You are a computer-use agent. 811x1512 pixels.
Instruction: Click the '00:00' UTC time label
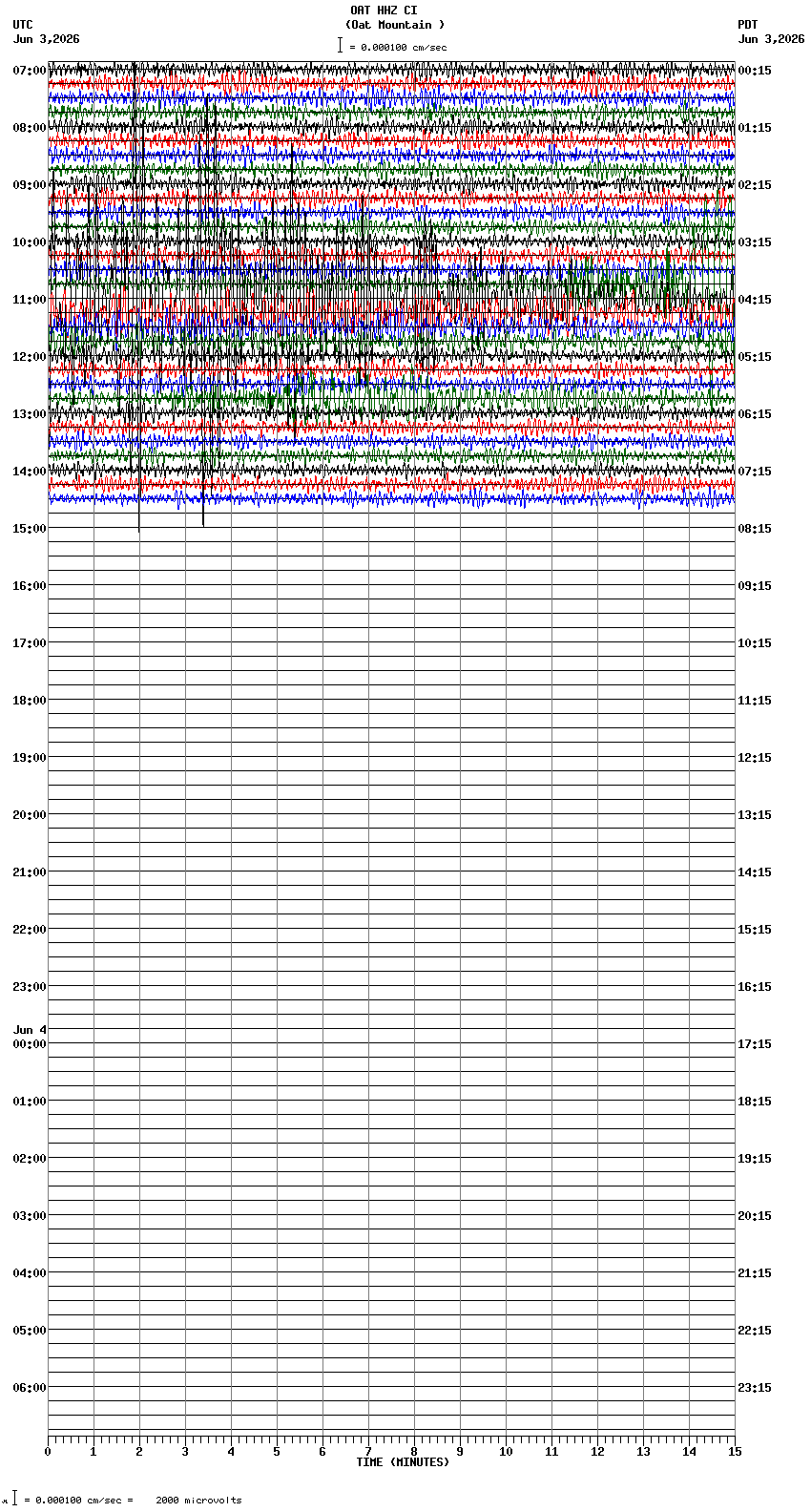pyautogui.click(x=30, y=1044)
